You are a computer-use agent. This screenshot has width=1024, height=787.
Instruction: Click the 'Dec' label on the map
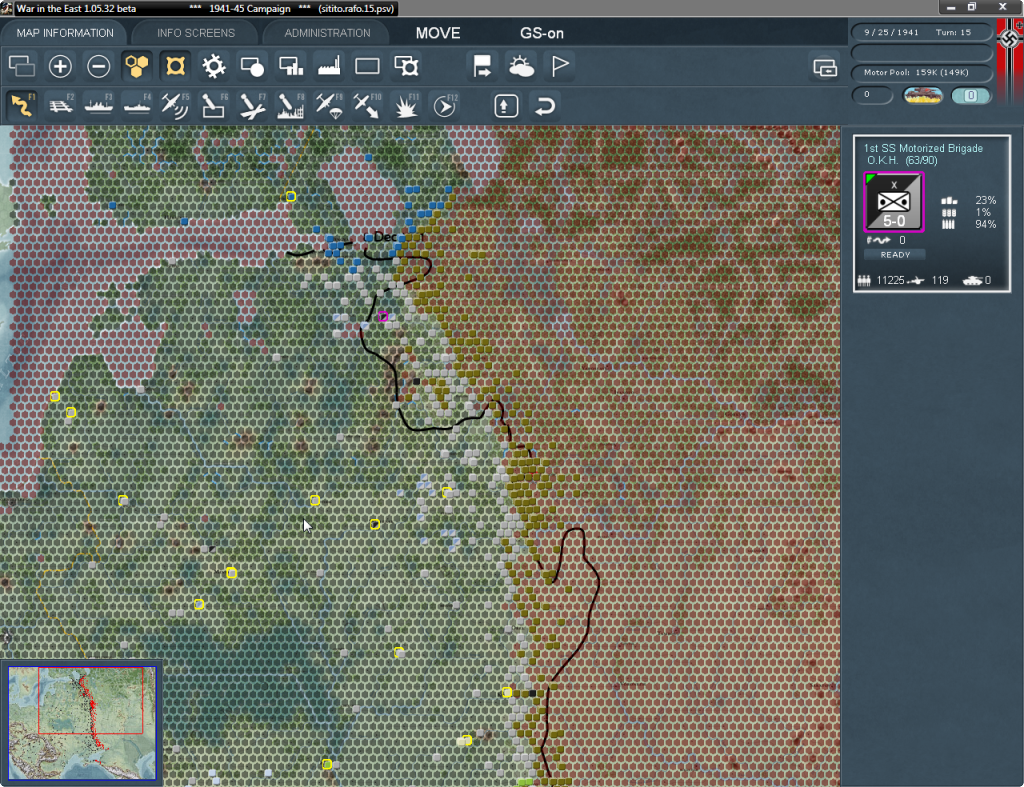pos(385,237)
